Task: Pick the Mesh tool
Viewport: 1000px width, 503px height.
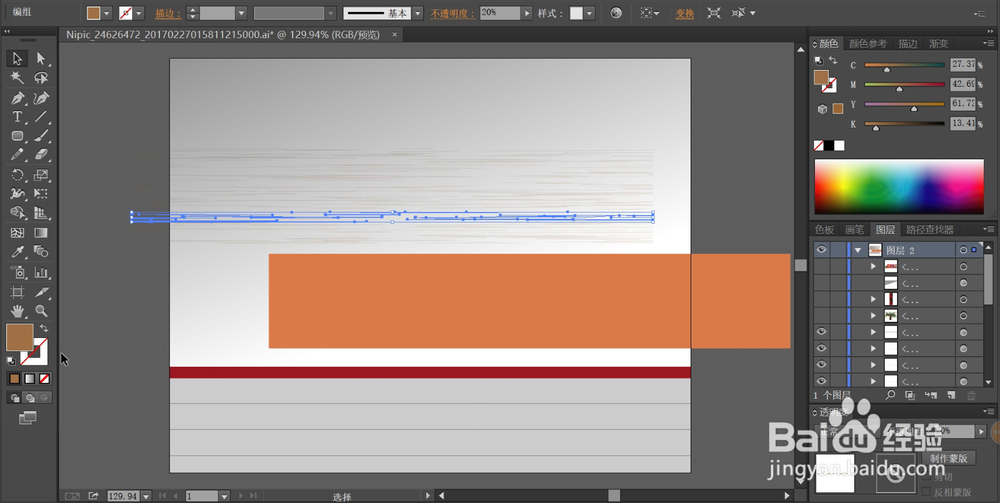Action: 17,233
